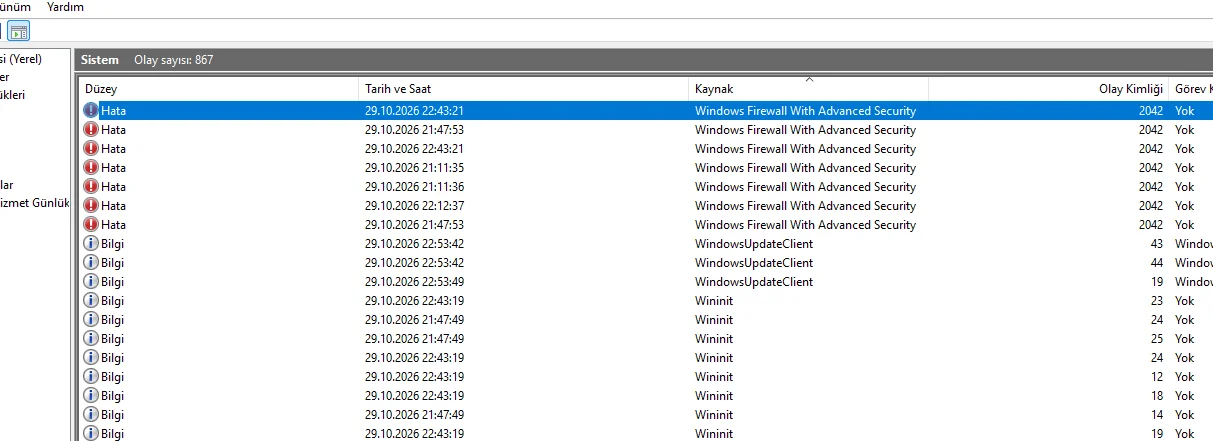Toggle the Show/Hide Action Pane toolbar icon
This screenshot has width=1213, height=441.
(x=19, y=31)
